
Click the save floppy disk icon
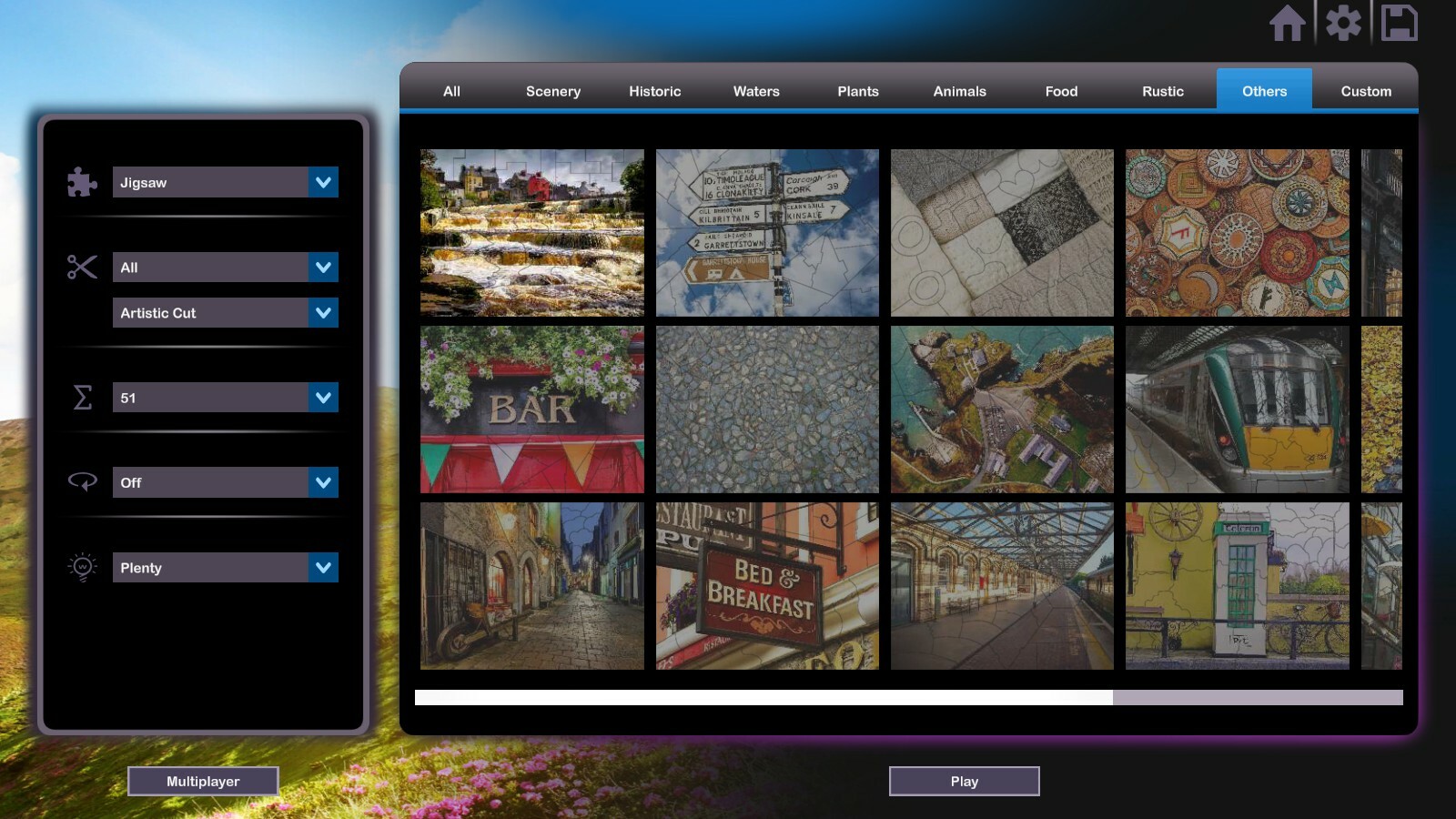click(1401, 25)
